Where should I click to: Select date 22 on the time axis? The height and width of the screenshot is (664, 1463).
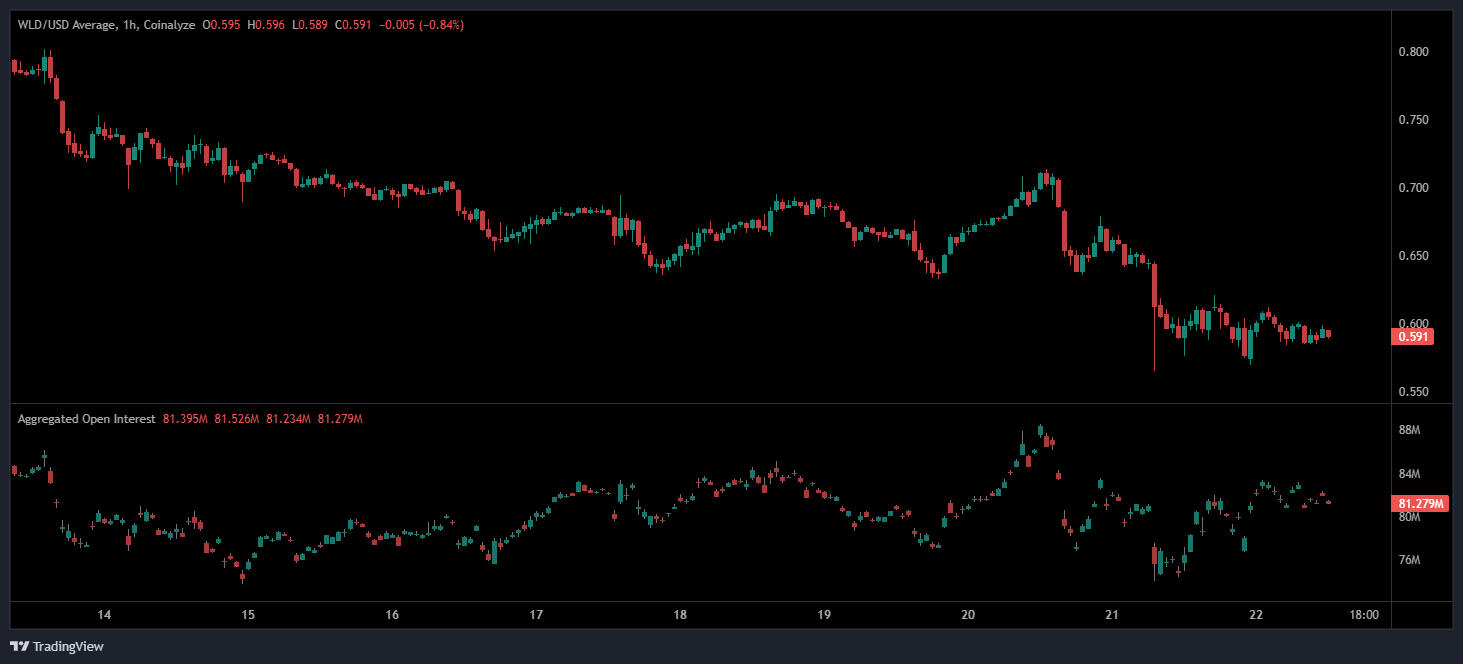1256,615
